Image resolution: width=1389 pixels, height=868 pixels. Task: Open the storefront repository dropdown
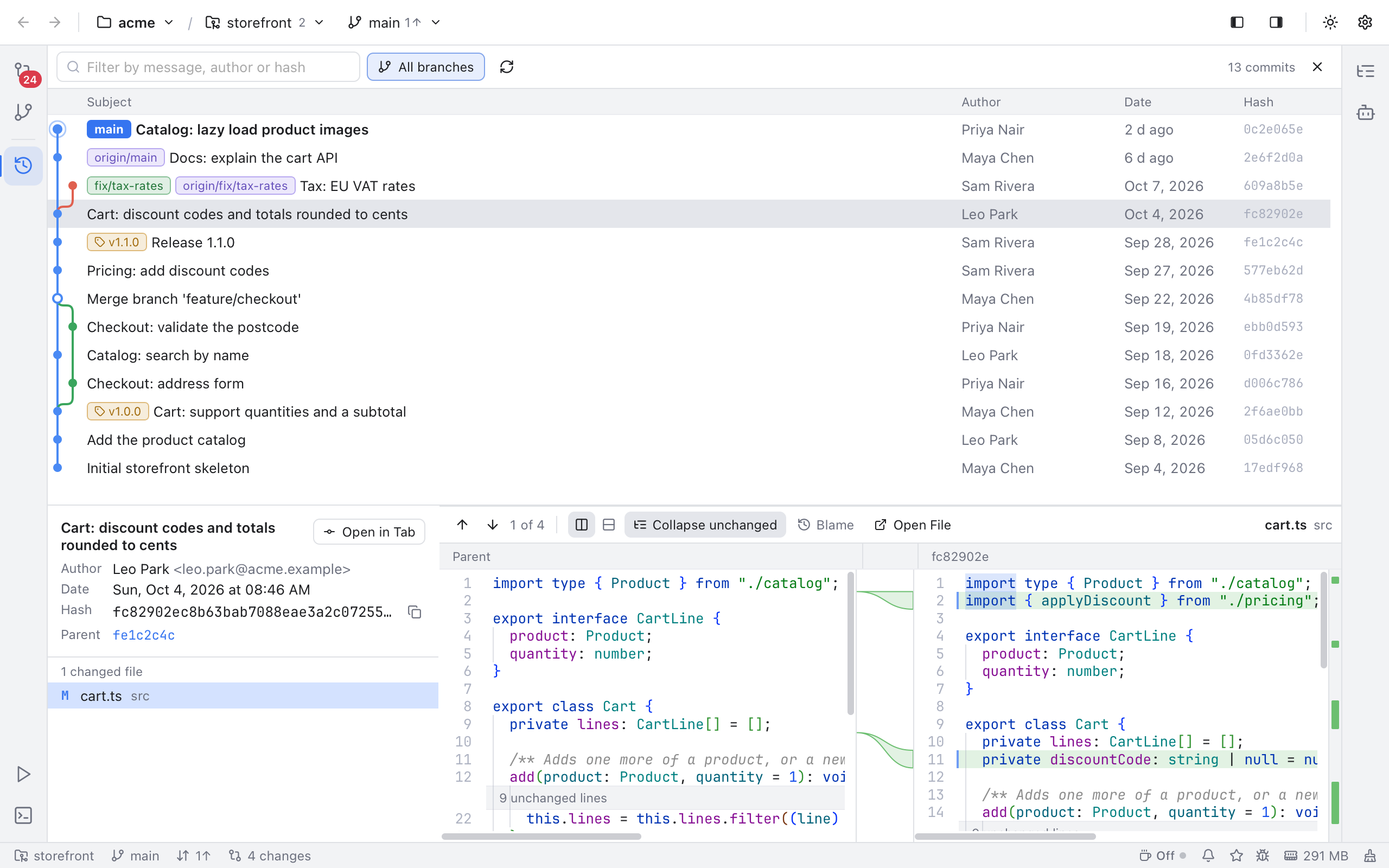(x=265, y=22)
